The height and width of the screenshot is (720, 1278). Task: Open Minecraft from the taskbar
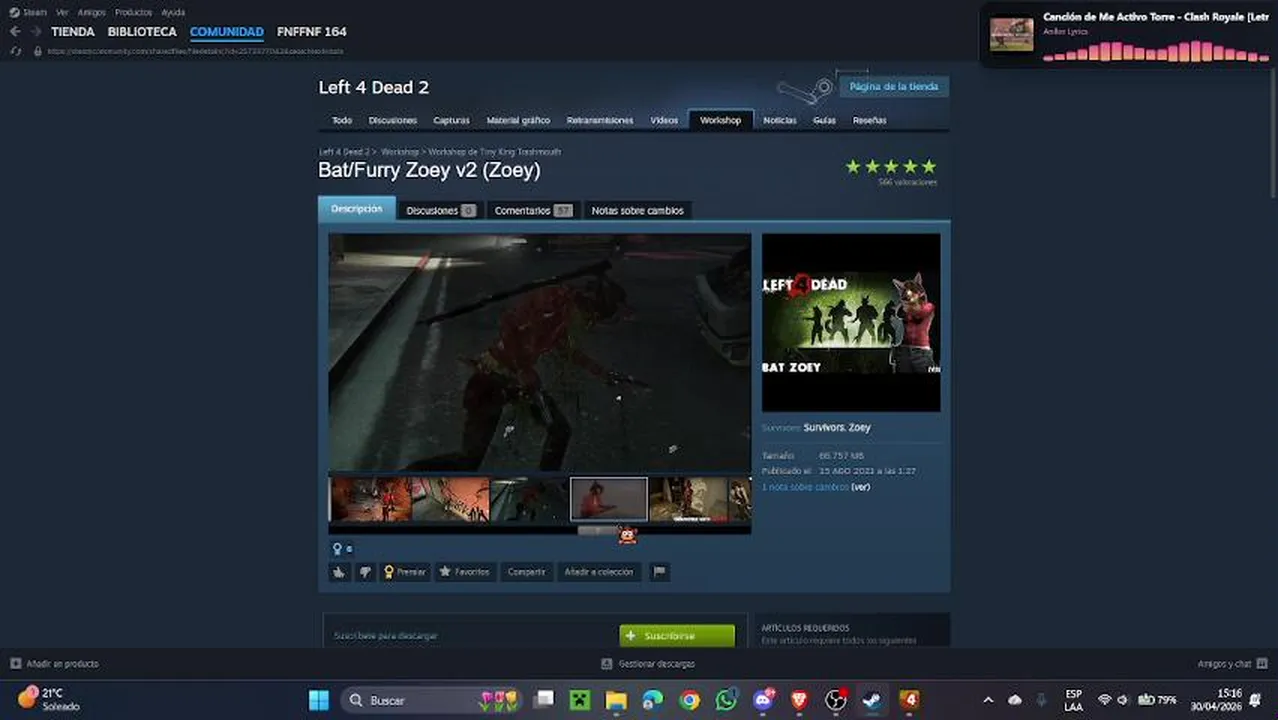[580, 700]
